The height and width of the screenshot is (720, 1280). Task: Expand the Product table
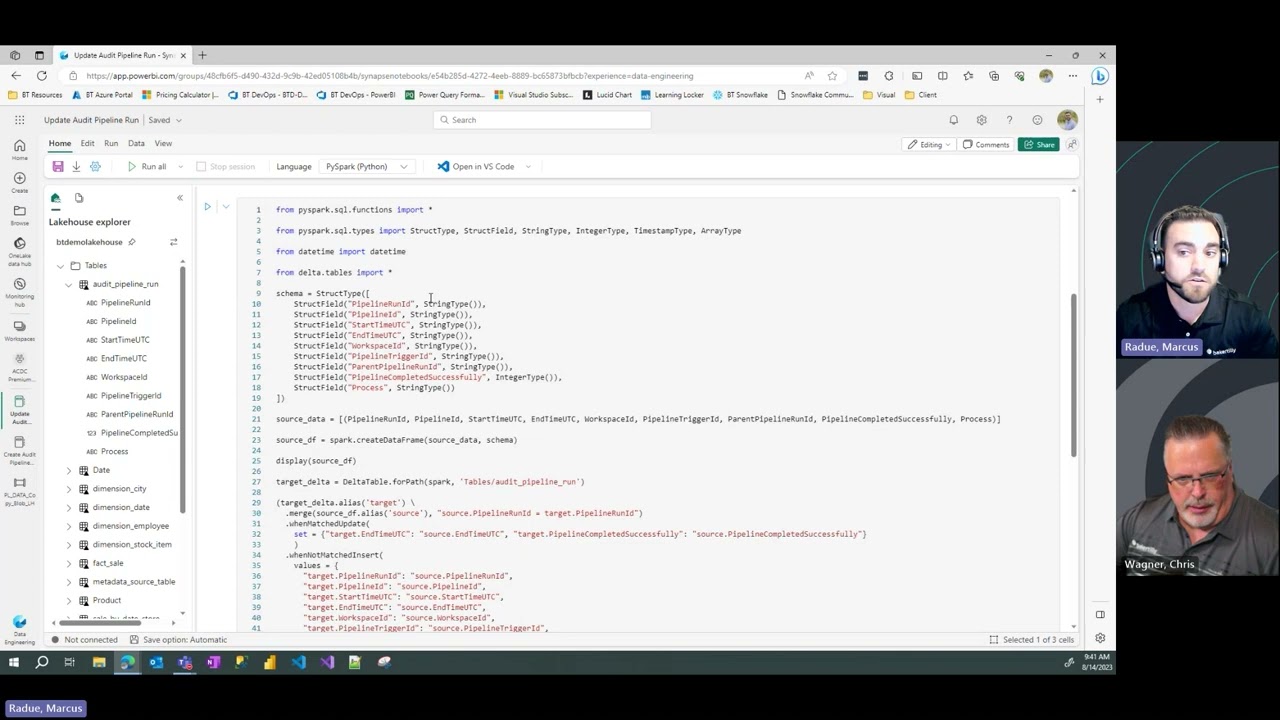[69, 600]
